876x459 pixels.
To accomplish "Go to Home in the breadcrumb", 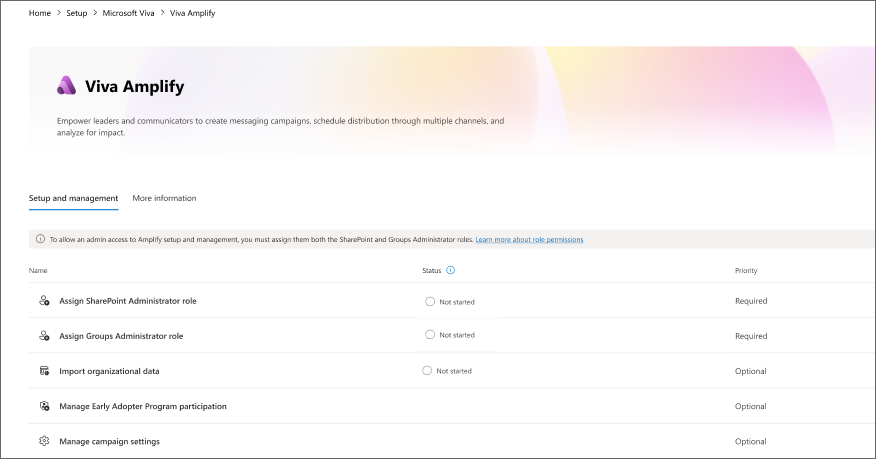I will tap(40, 13).
